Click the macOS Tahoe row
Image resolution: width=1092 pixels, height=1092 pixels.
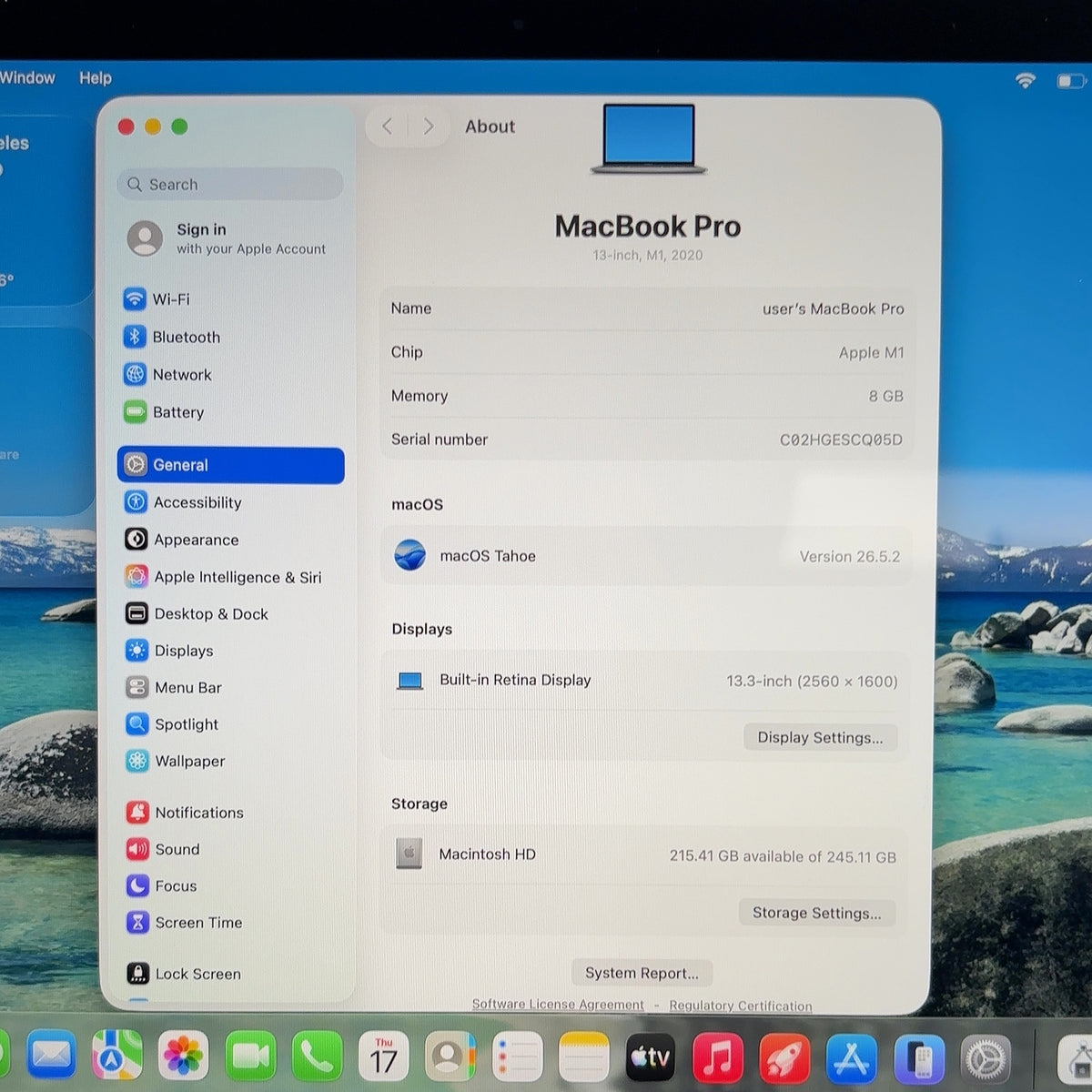[646, 556]
